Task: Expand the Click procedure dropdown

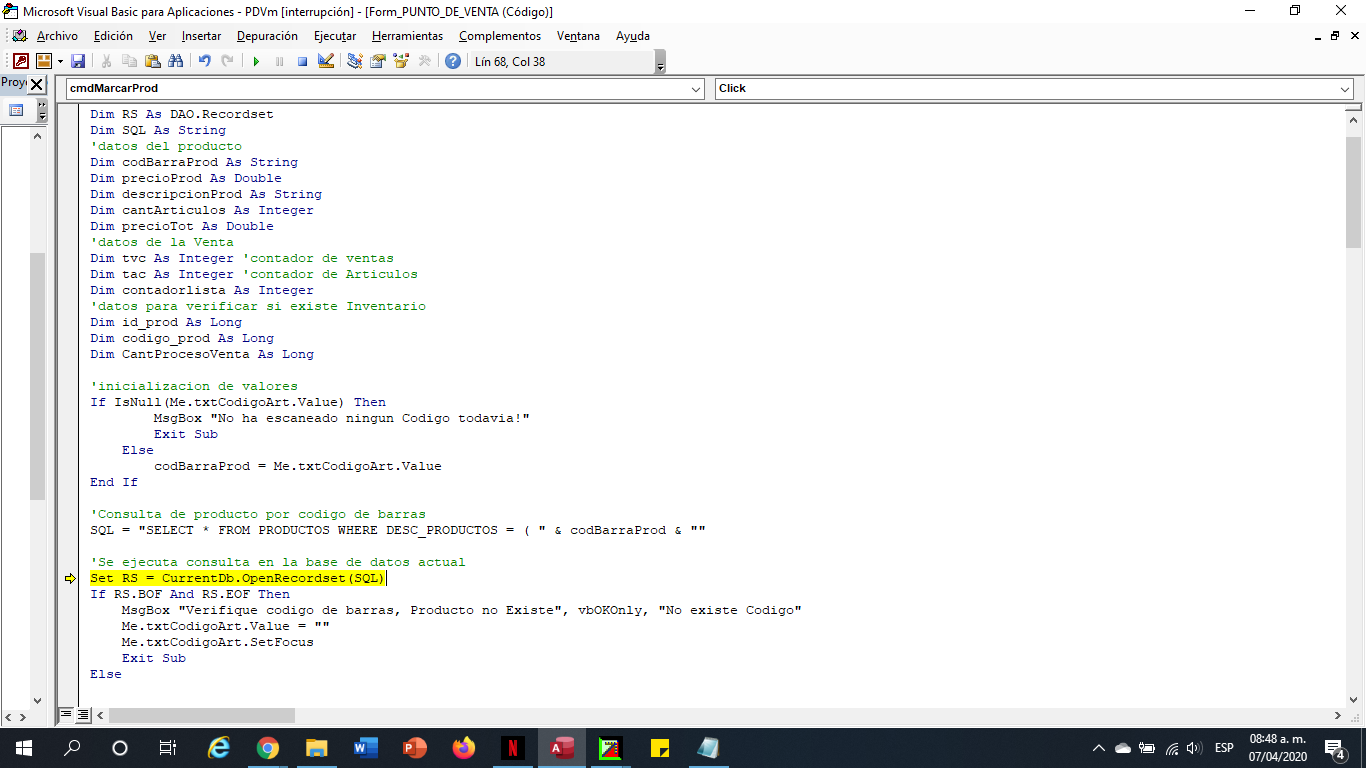Action: pos(1344,89)
